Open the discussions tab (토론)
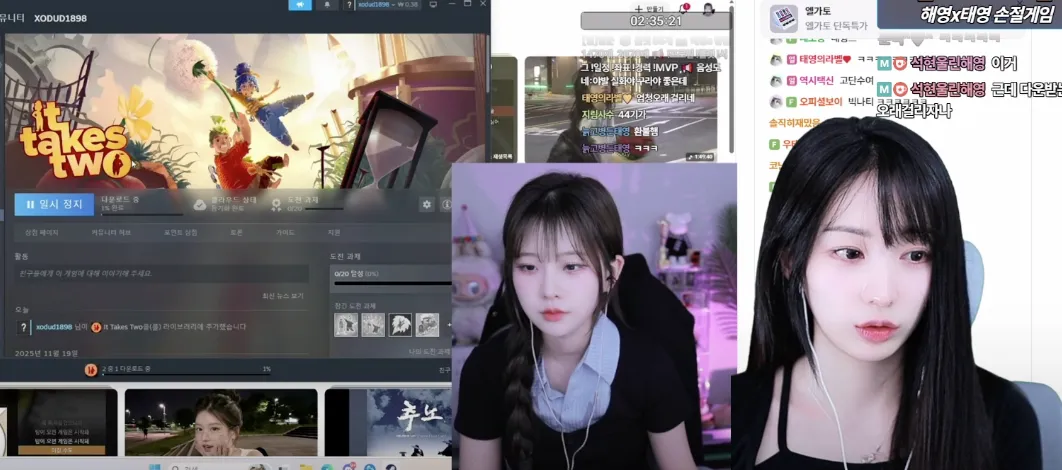This screenshot has height=470, width=1062. (x=236, y=232)
